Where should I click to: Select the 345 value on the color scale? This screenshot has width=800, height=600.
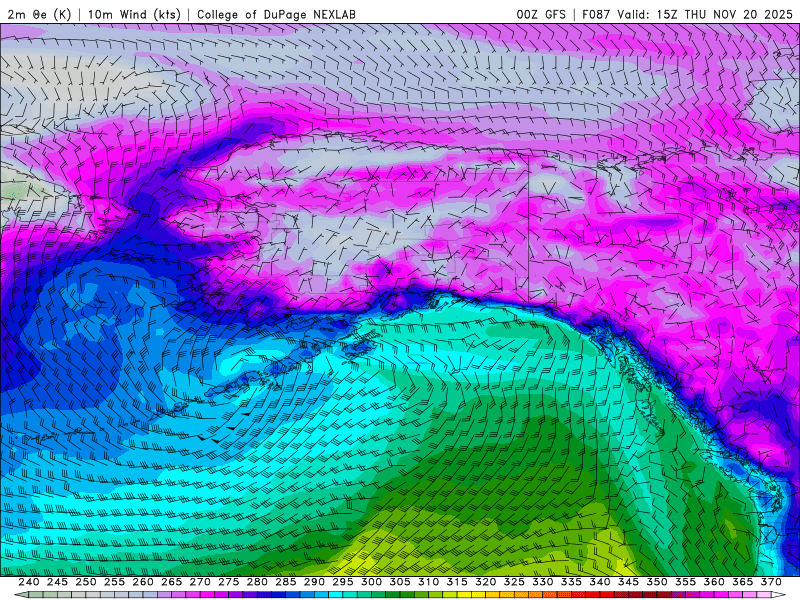[x=629, y=582]
